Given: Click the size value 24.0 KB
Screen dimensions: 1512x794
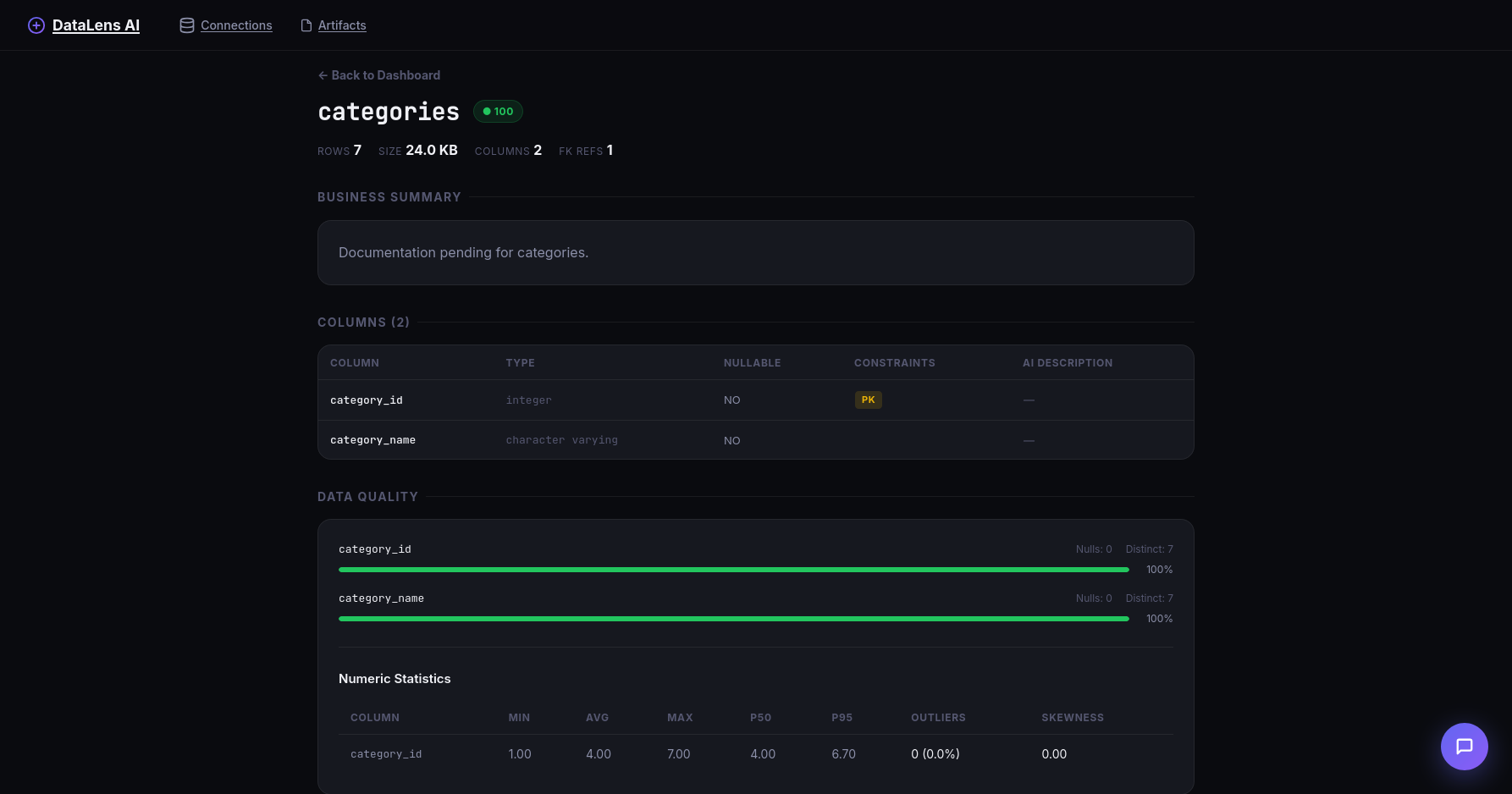Looking at the screenshot, I should [432, 150].
